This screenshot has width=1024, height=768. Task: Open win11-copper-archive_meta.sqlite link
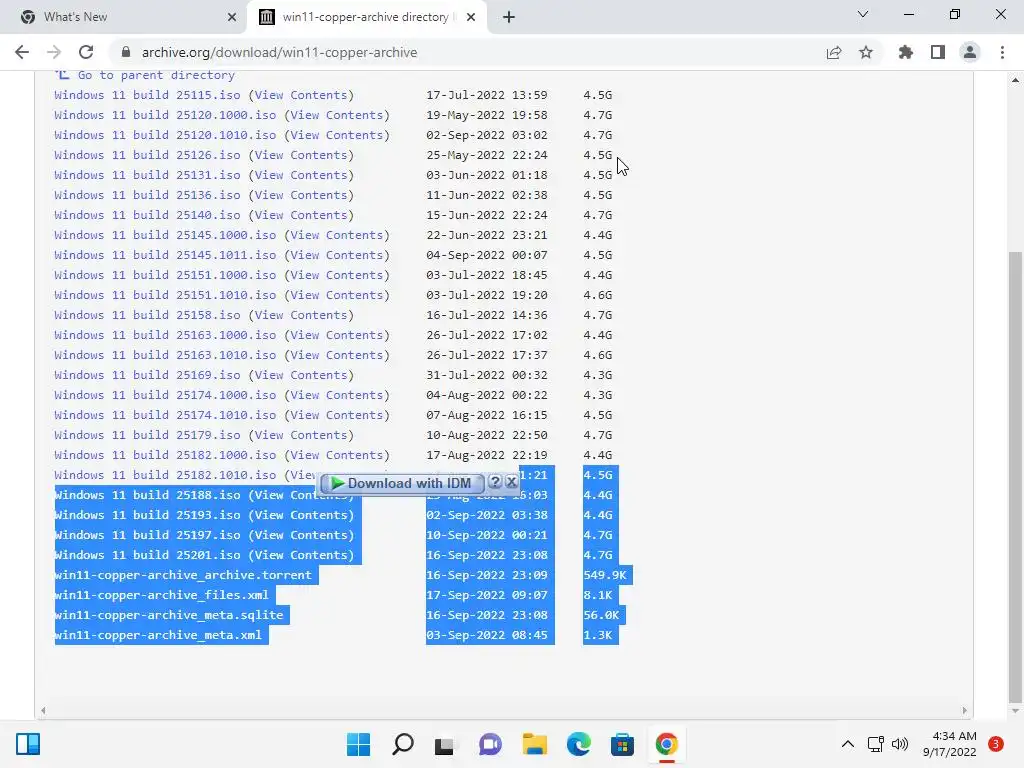pyautogui.click(x=168, y=615)
